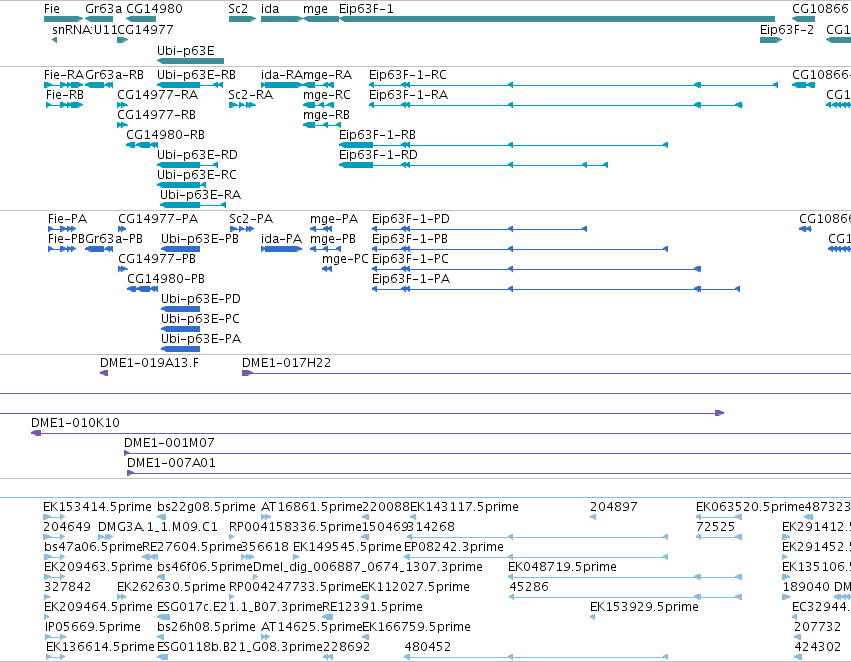Select protein Ubi-p63E-PD
The image size is (851, 662).
181,309
